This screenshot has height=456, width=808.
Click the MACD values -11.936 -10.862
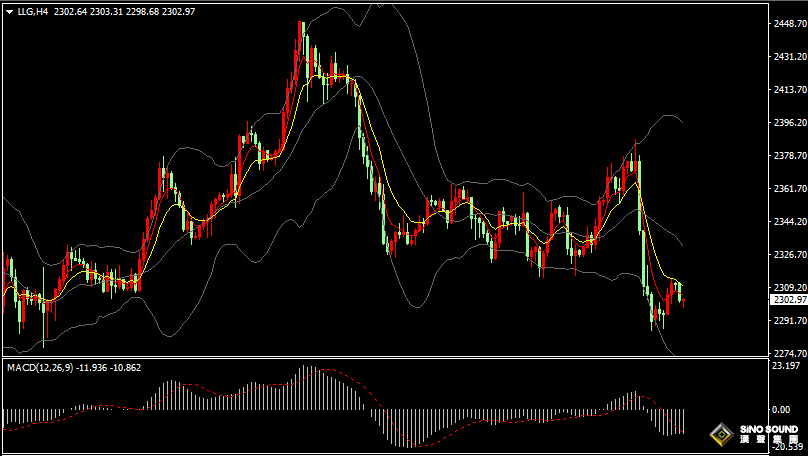point(110,368)
